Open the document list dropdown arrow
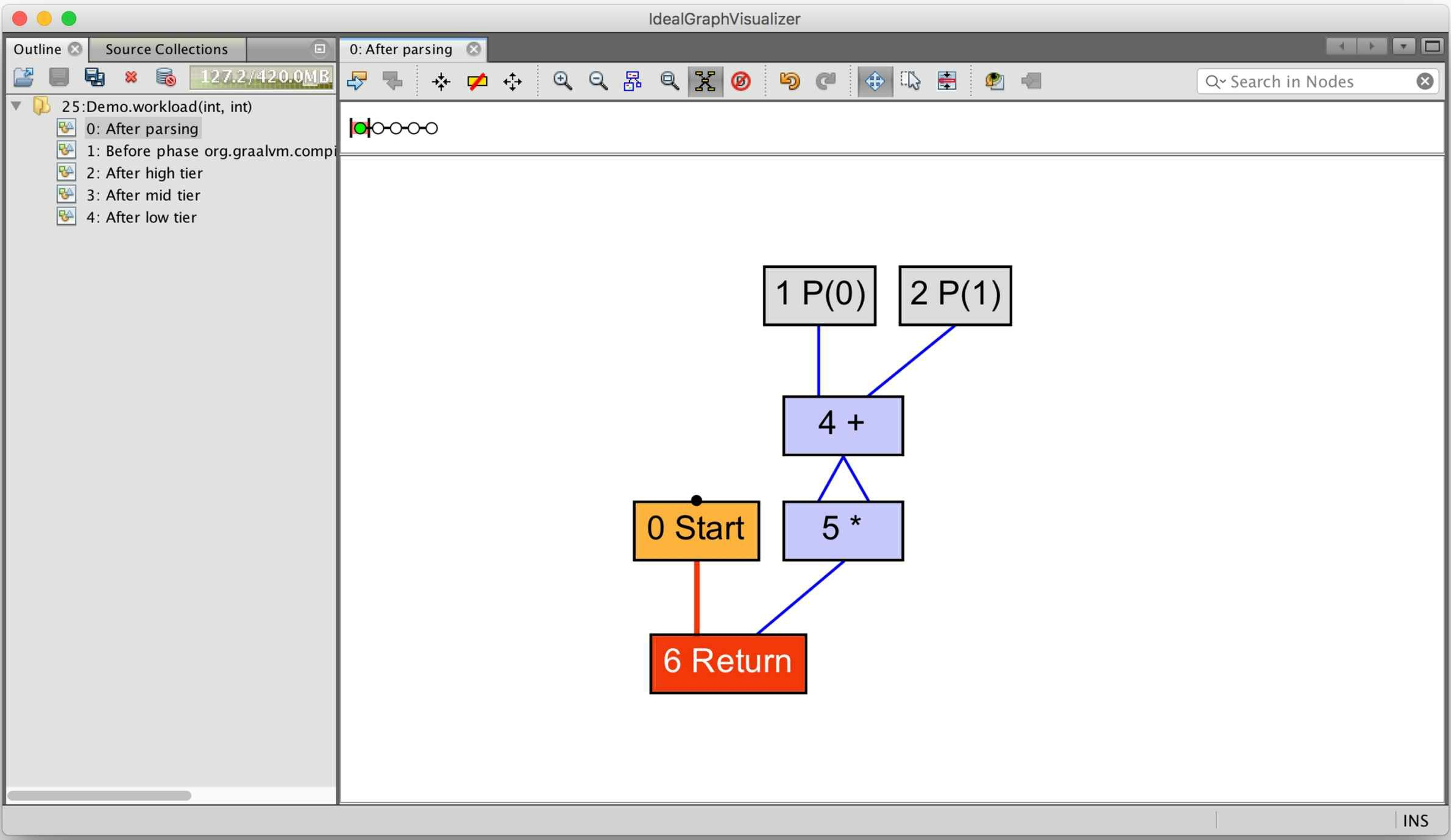This screenshot has width=1451, height=840. tap(1403, 47)
